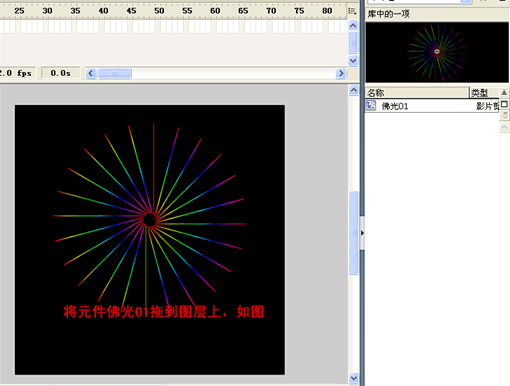This screenshot has height=386, width=510.
Task: Collapse the library panel with the divider arrow
Action: click(362, 233)
